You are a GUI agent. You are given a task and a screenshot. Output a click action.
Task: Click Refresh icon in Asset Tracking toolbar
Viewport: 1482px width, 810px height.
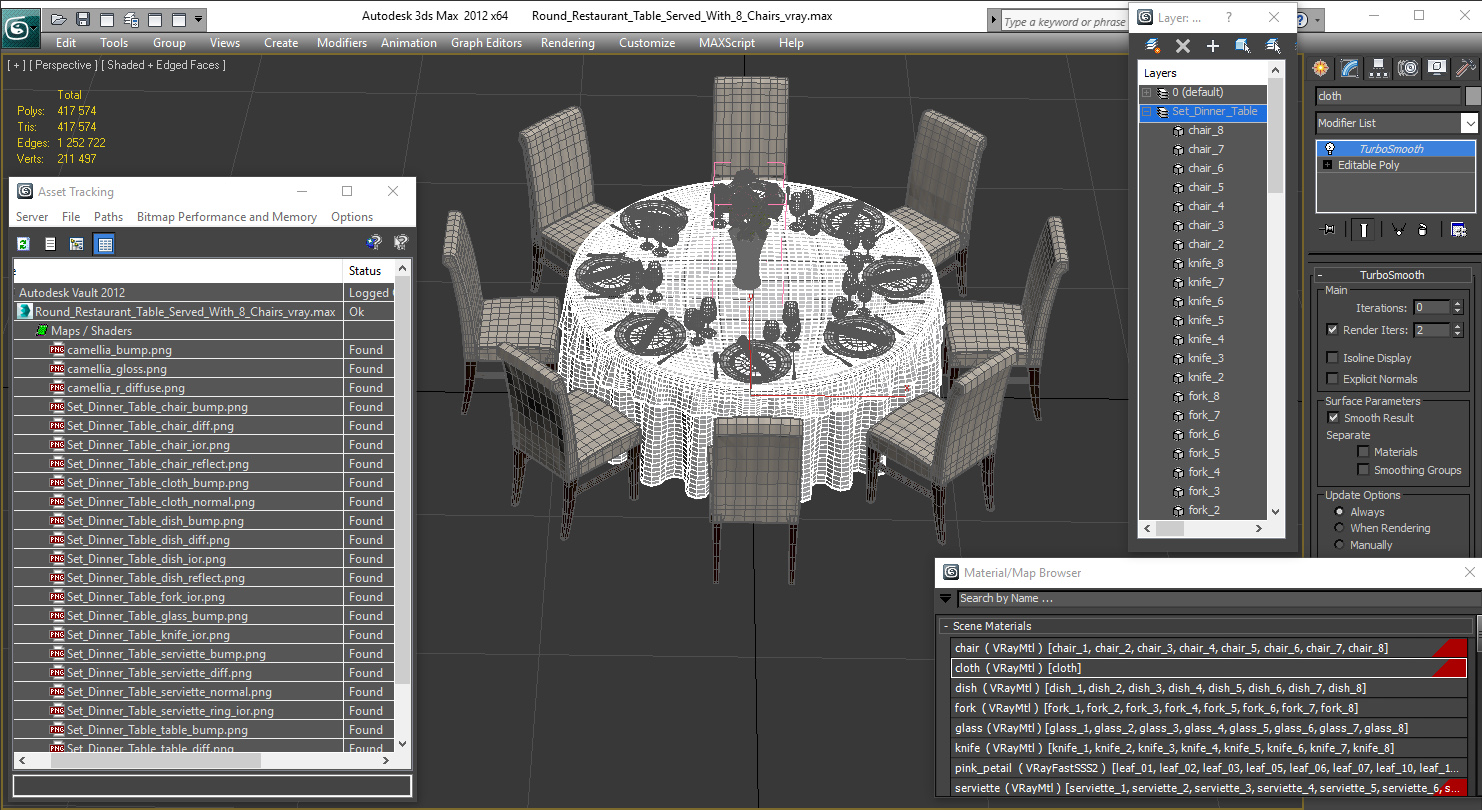click(23, 243)
